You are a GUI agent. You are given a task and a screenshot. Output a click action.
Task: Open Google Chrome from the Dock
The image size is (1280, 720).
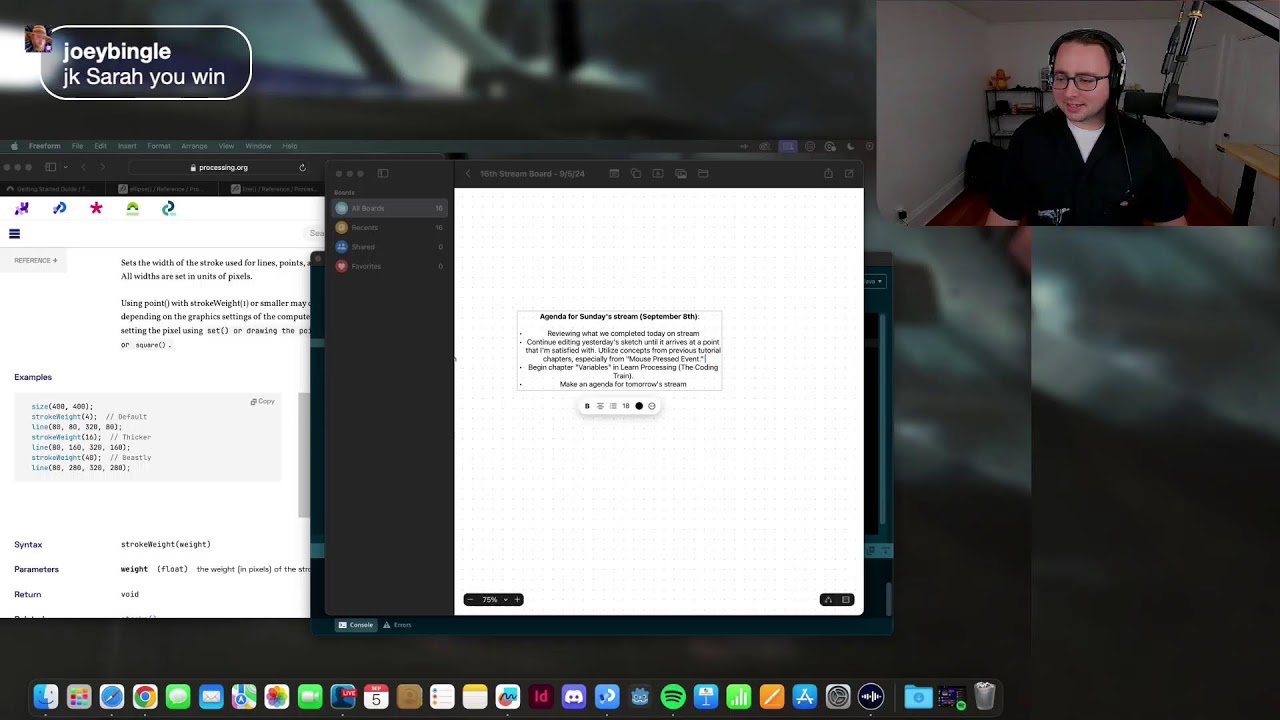point(145,697)
